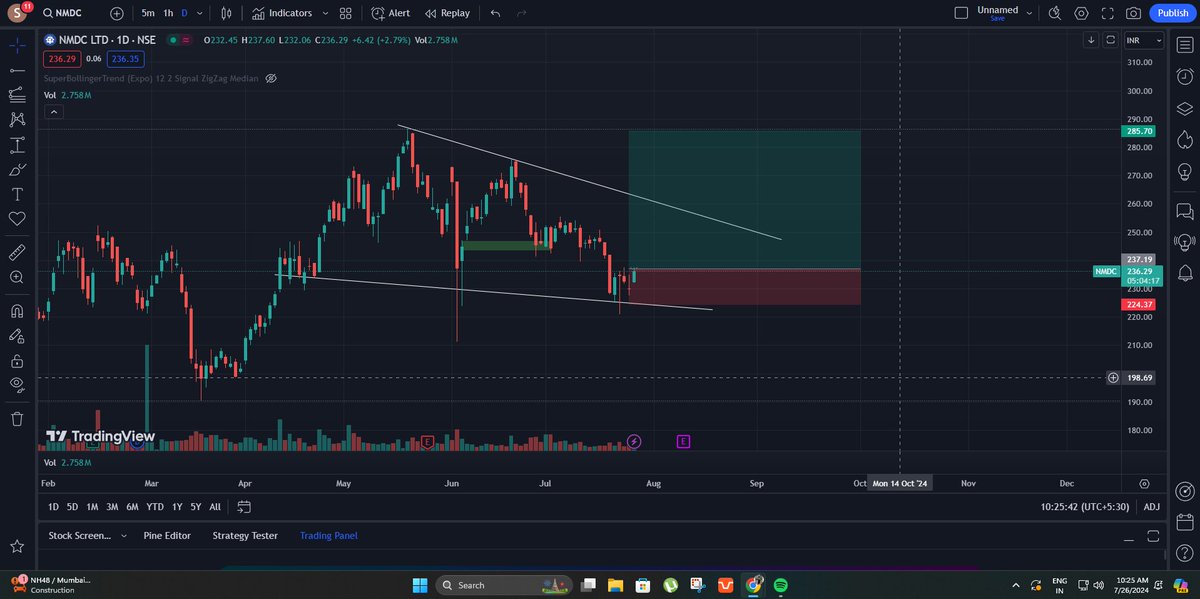Select the trend line drawing tool
This screenshot has height=599, width=1200.
coord(17,70)
